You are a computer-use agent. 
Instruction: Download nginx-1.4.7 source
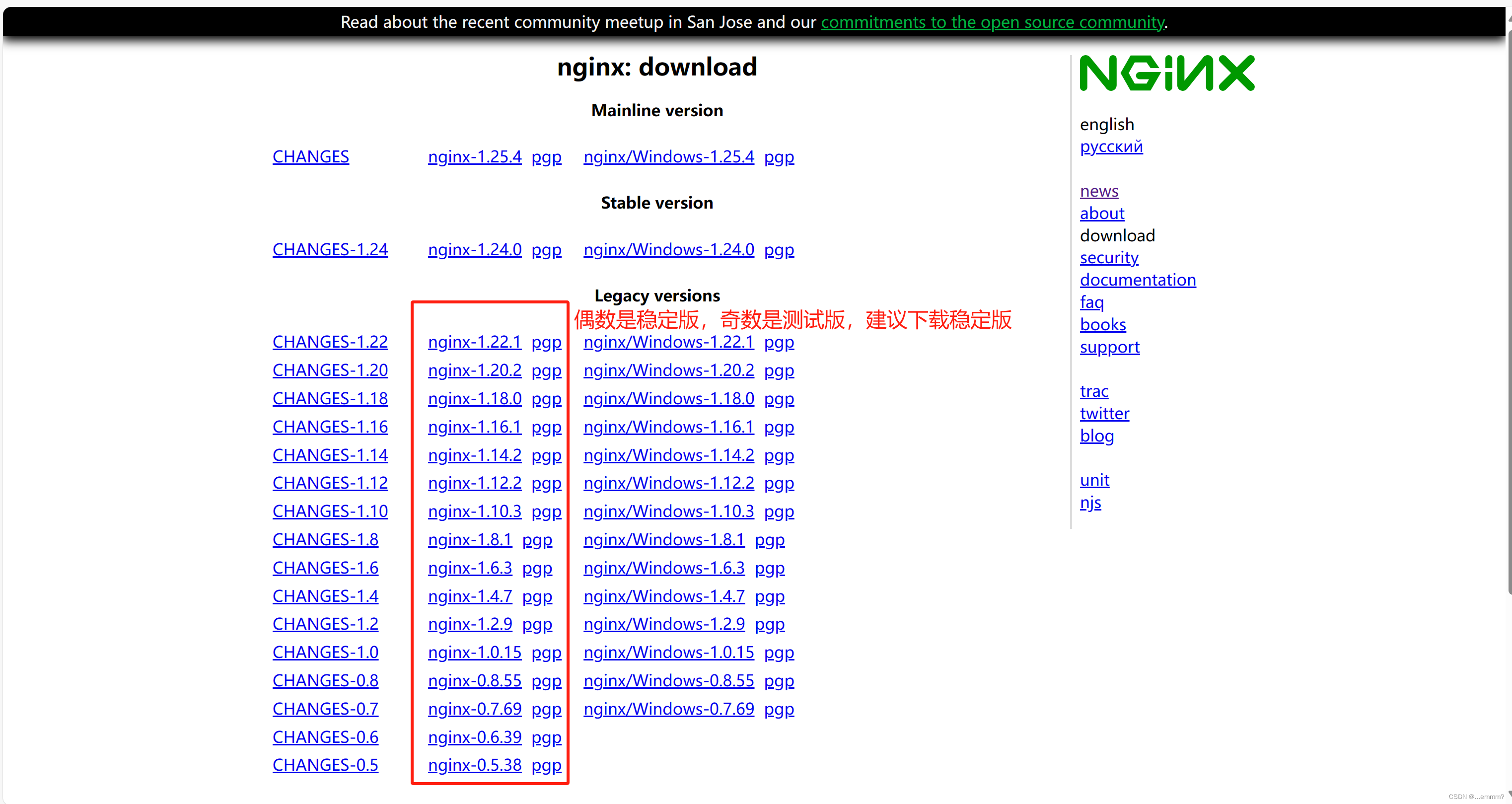(x=470, y=596)
